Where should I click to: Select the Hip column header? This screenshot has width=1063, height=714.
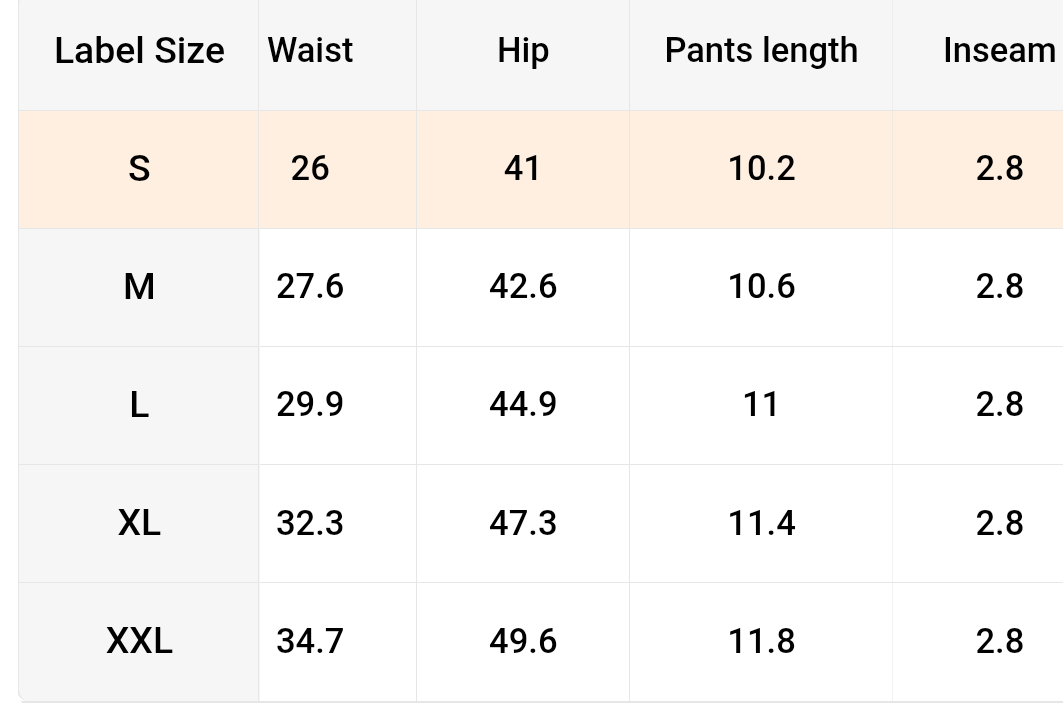click(x=523, y=51)
